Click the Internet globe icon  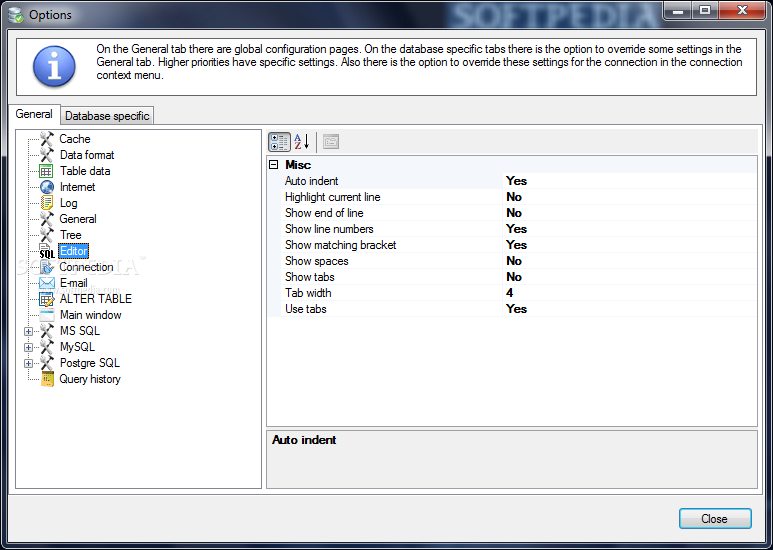(47, 187)
